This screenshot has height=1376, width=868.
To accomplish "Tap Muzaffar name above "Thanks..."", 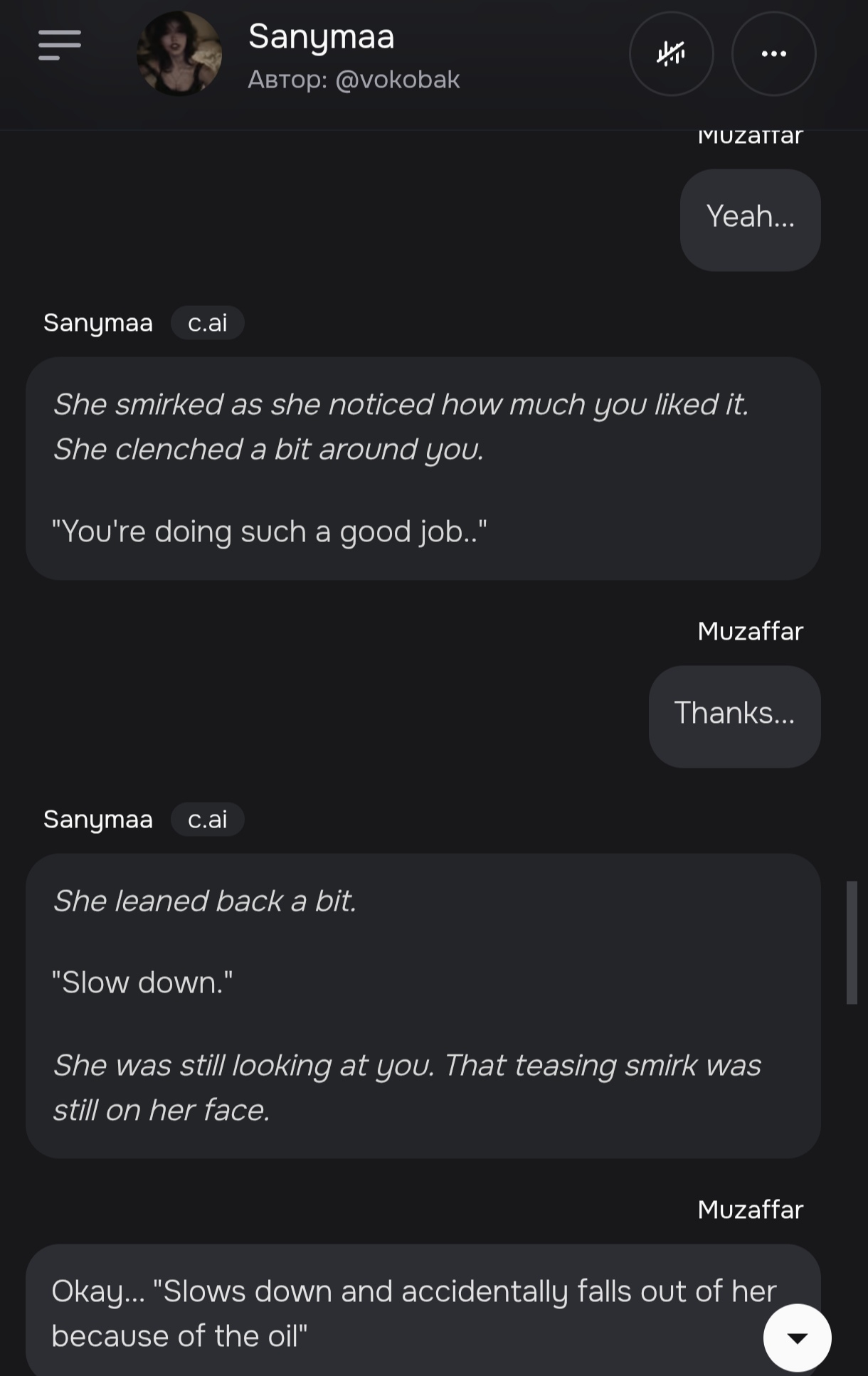I will [x=750, y=631].
